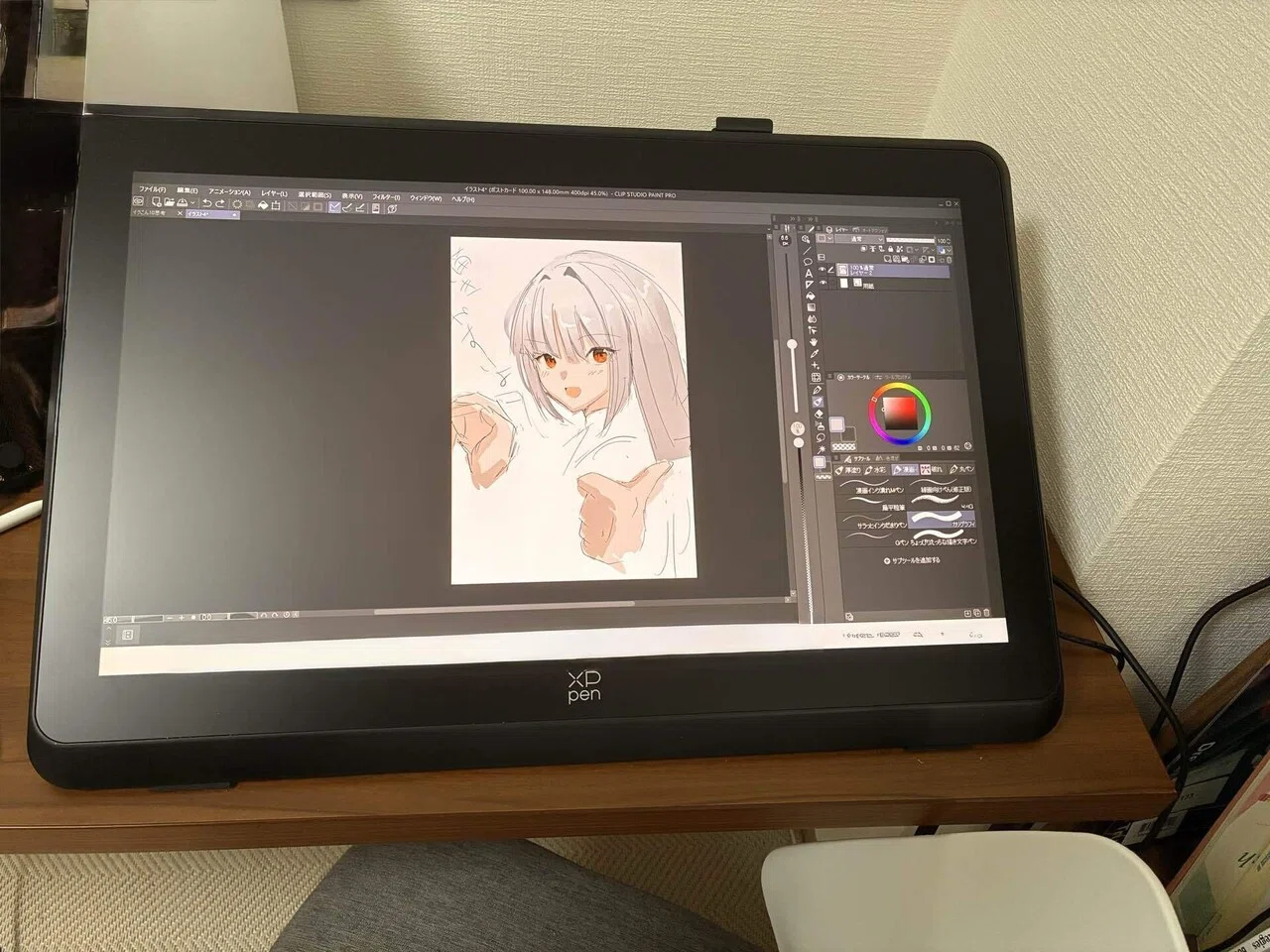Viewport: 1270px width, 952px height.
Task: Select the Lasso selection tool
Action: coord(808,261)
